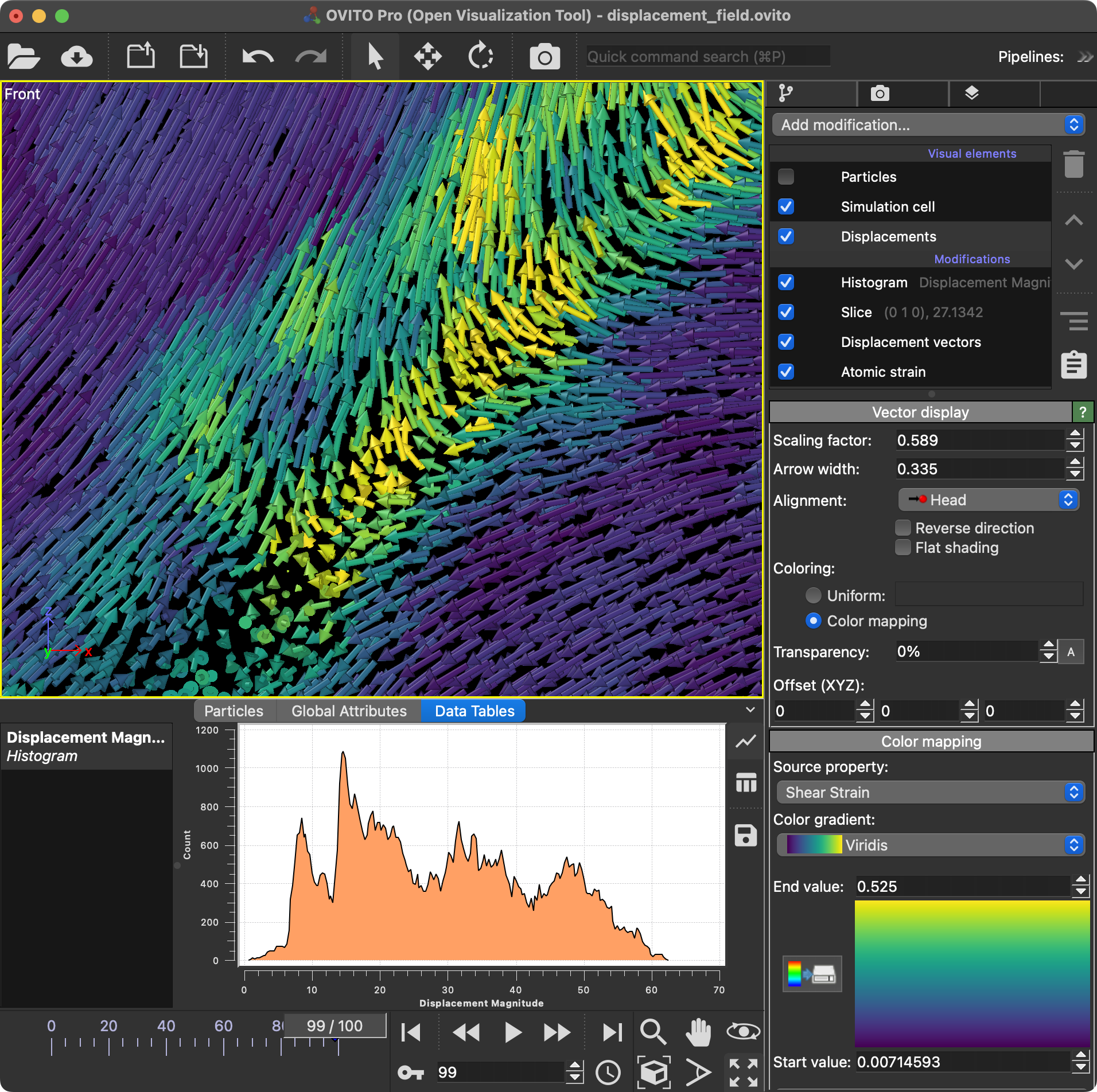Click the Viridis gradient color bar preview

click(x=972, y=973)
